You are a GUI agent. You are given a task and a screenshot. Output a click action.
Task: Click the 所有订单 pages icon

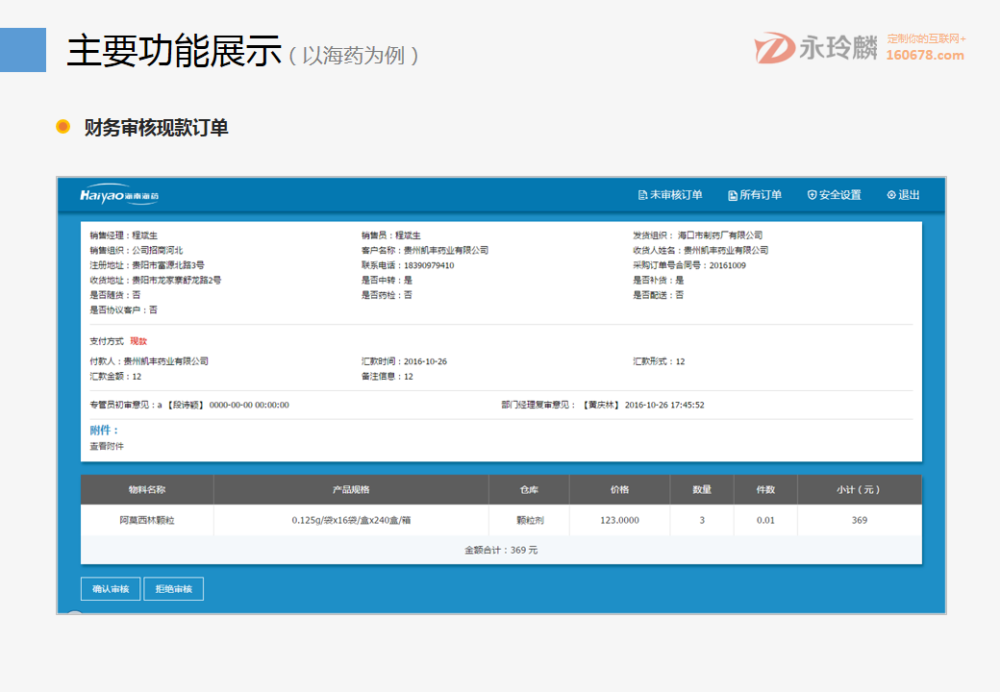pyautogui.click(x=733, y=194)
